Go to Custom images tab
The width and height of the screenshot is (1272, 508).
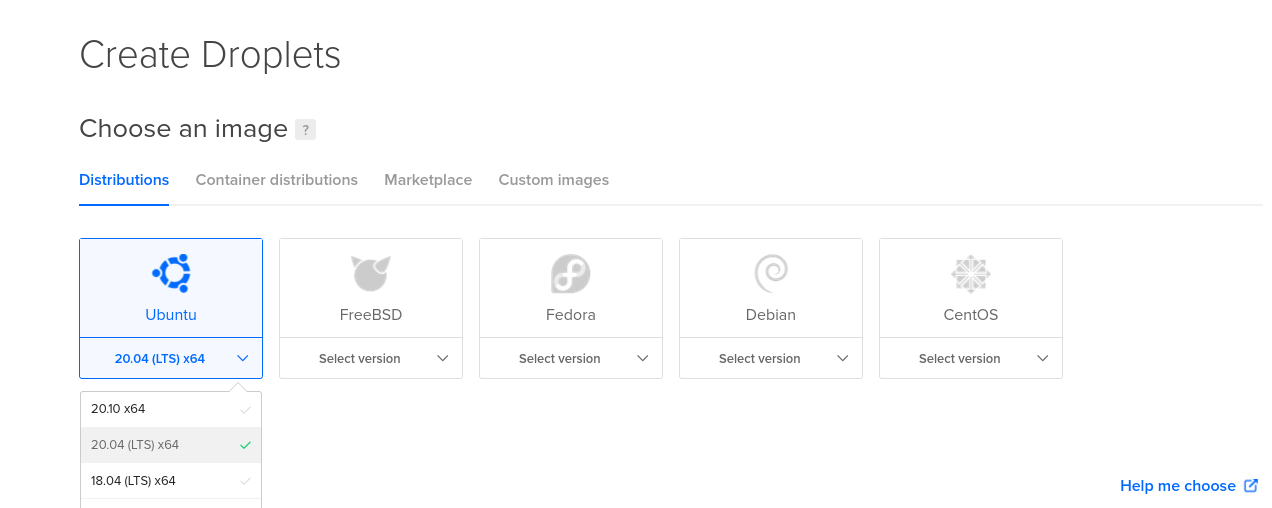[x=553, y=180]
